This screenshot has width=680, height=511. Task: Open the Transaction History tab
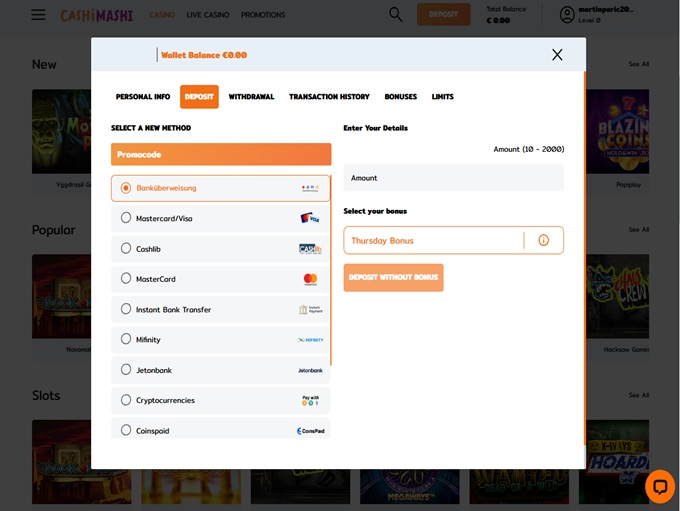329,97
